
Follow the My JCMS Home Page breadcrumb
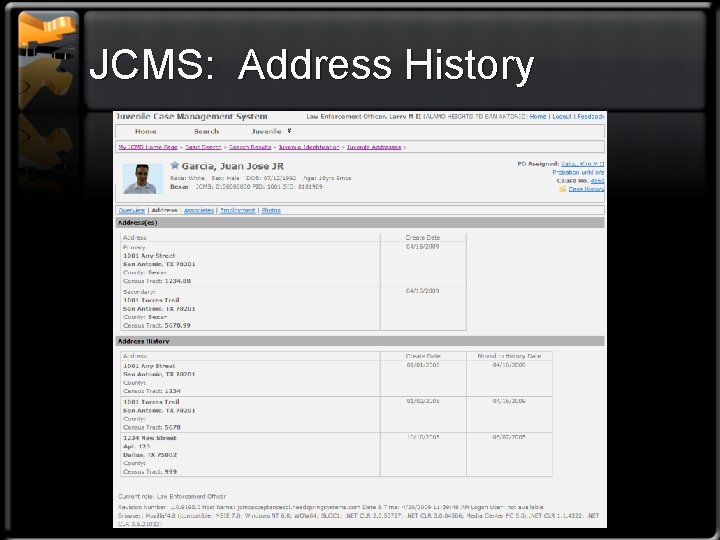(148, 147)
